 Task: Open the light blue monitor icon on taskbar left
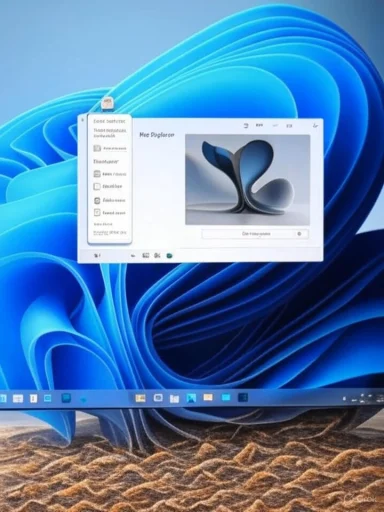48,398
